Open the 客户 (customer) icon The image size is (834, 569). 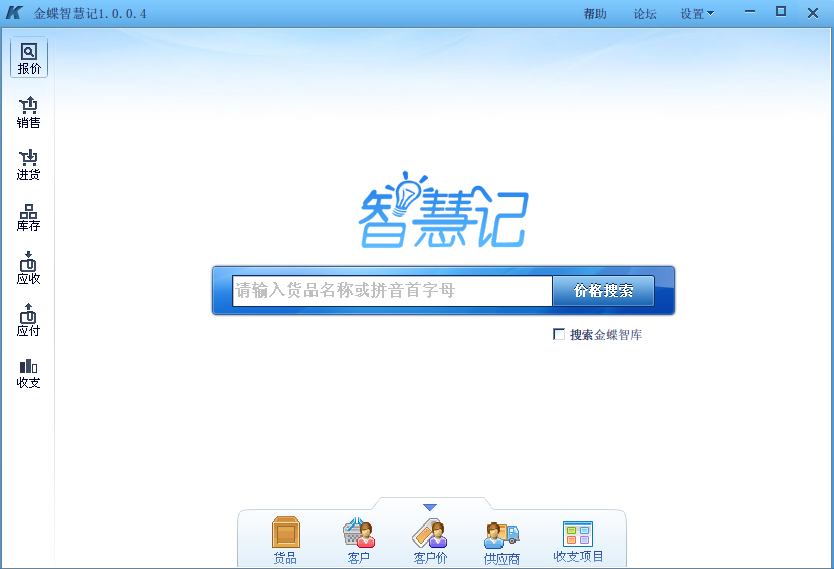click(358, 540)
